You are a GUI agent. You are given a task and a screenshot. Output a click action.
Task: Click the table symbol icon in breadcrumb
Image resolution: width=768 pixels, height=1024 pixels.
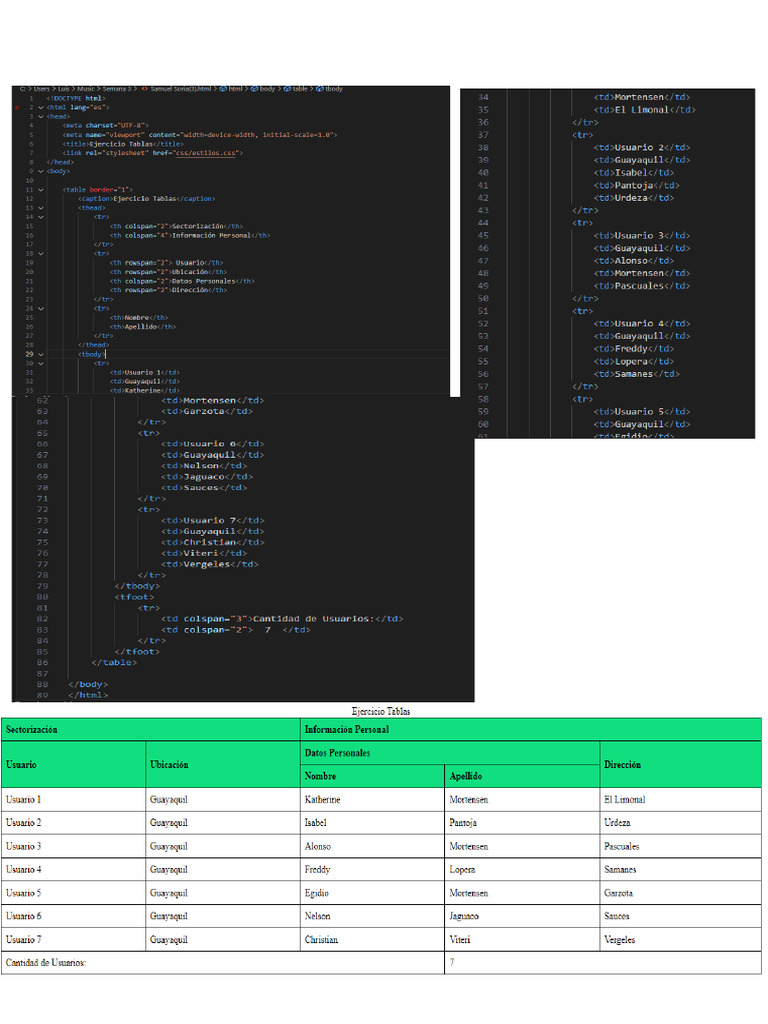coord(286,89)
